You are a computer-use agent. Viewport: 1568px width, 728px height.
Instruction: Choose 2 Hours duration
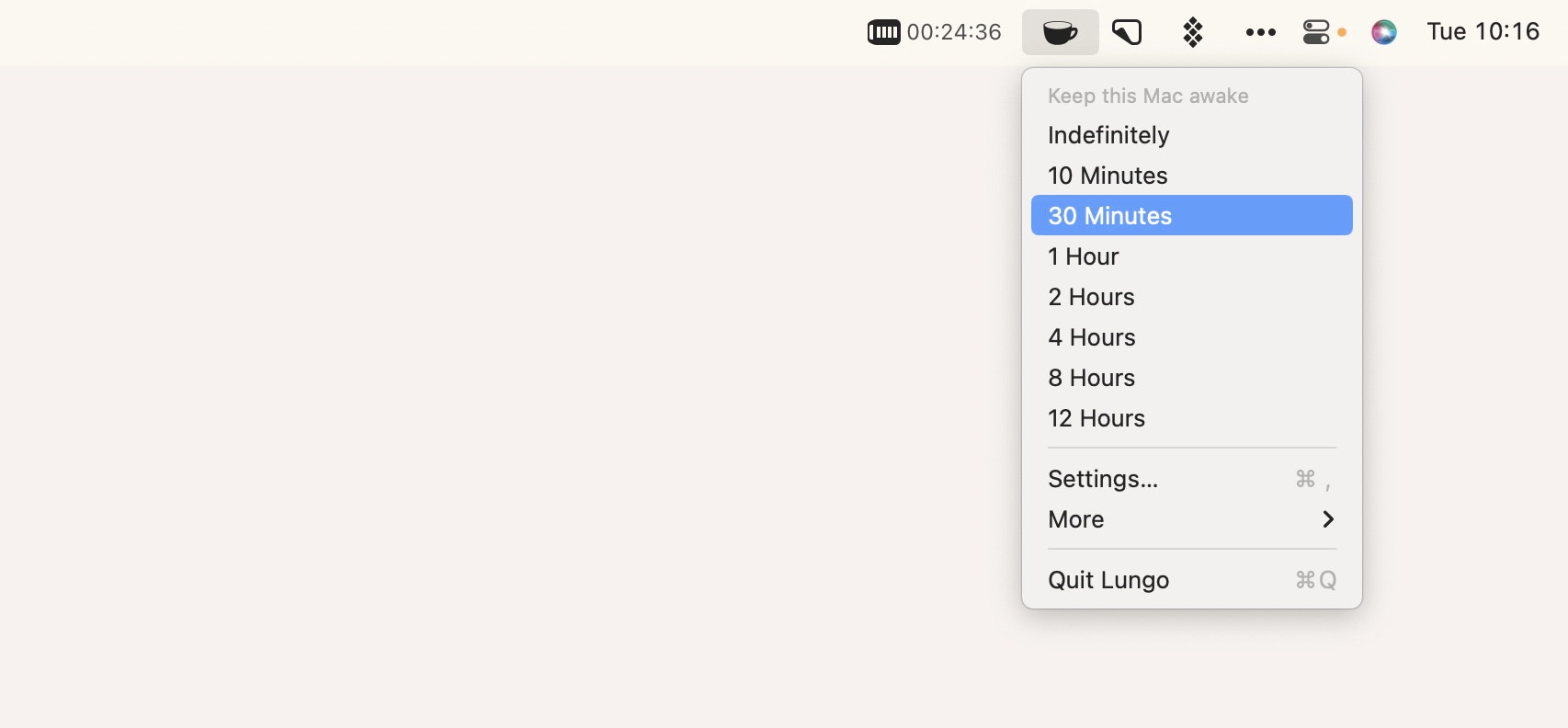pos(1192,297)
